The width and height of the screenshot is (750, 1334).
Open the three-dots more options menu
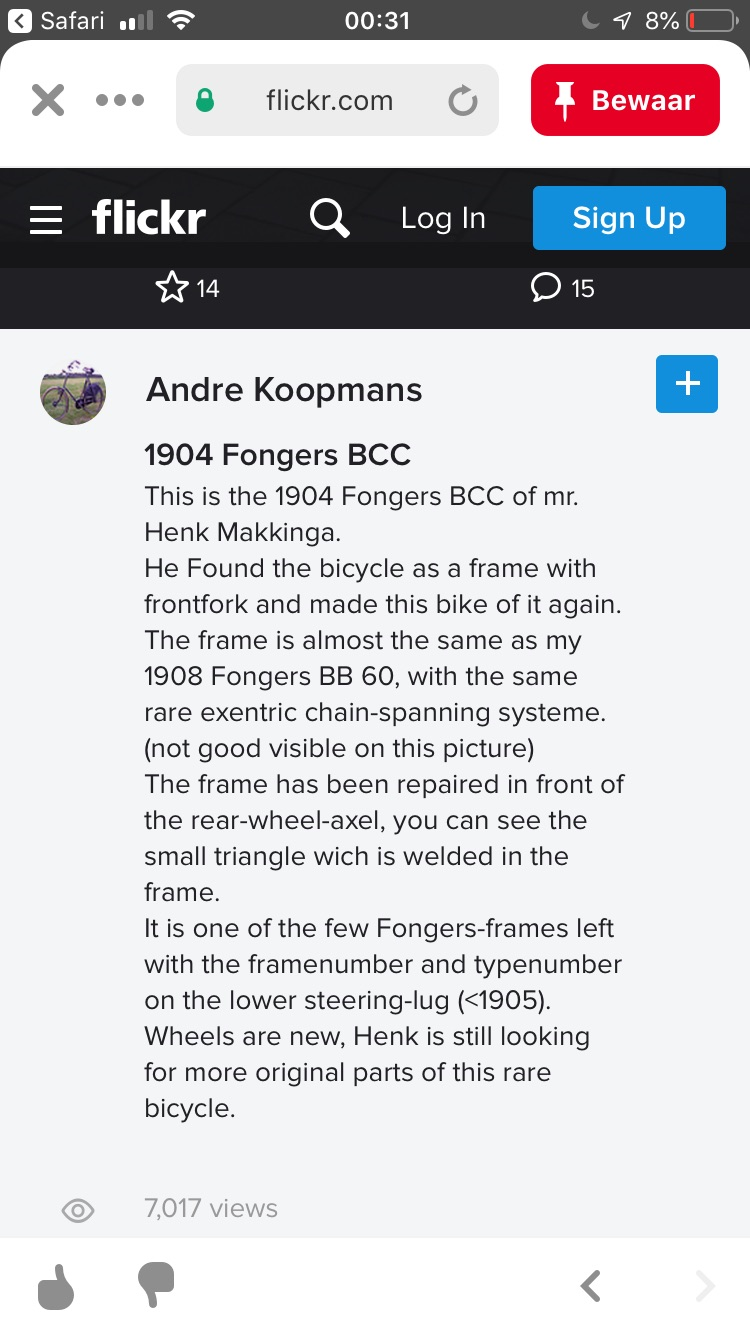tap(120, 100)
